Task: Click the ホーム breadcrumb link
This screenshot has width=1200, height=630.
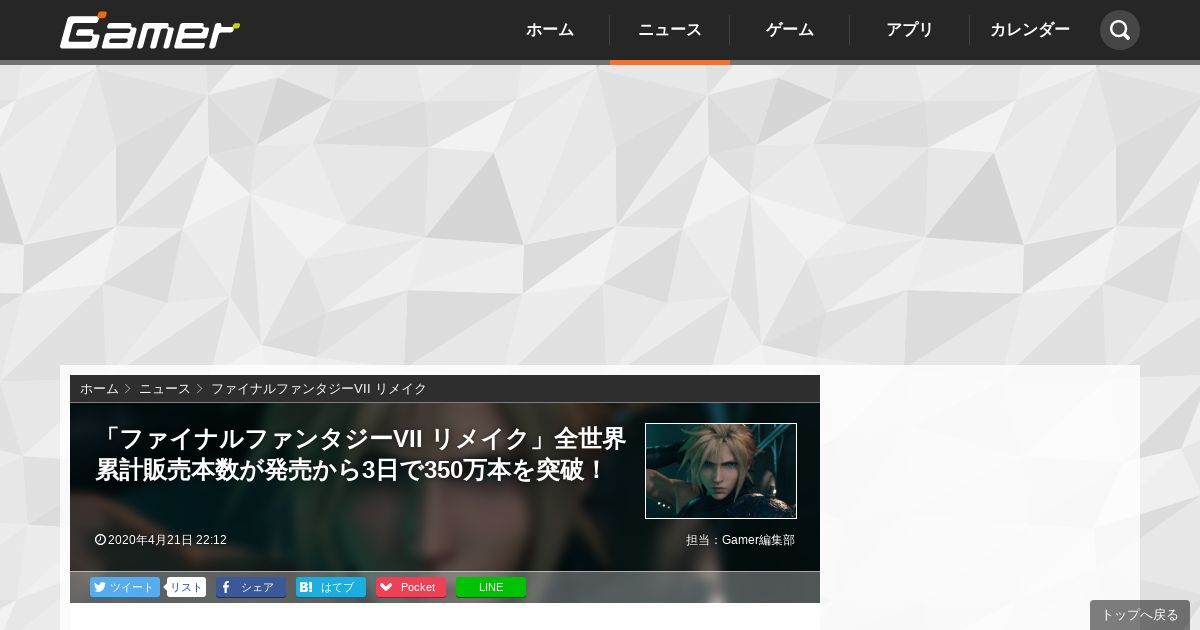Action: pos(99,388)
